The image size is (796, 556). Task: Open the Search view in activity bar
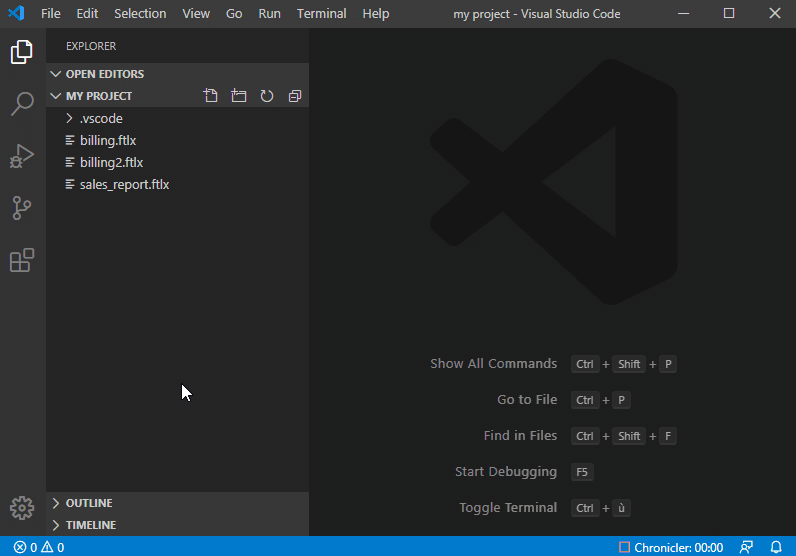coord(22,104)
